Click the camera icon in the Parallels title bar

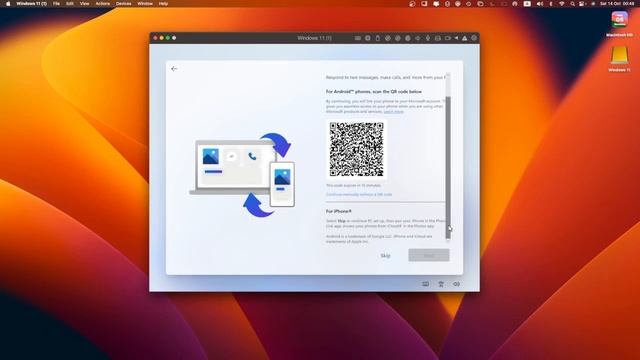(448, 38)
